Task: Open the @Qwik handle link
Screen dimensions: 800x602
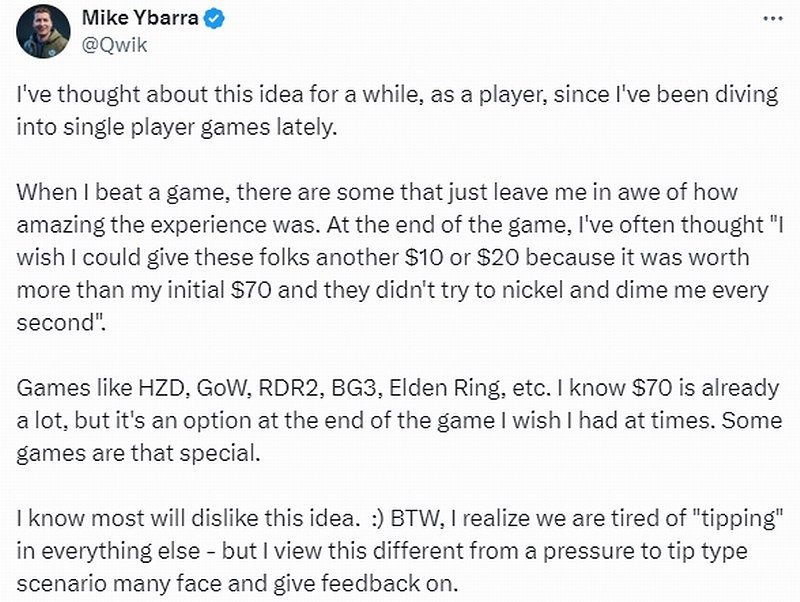Action: pos(102,44)
